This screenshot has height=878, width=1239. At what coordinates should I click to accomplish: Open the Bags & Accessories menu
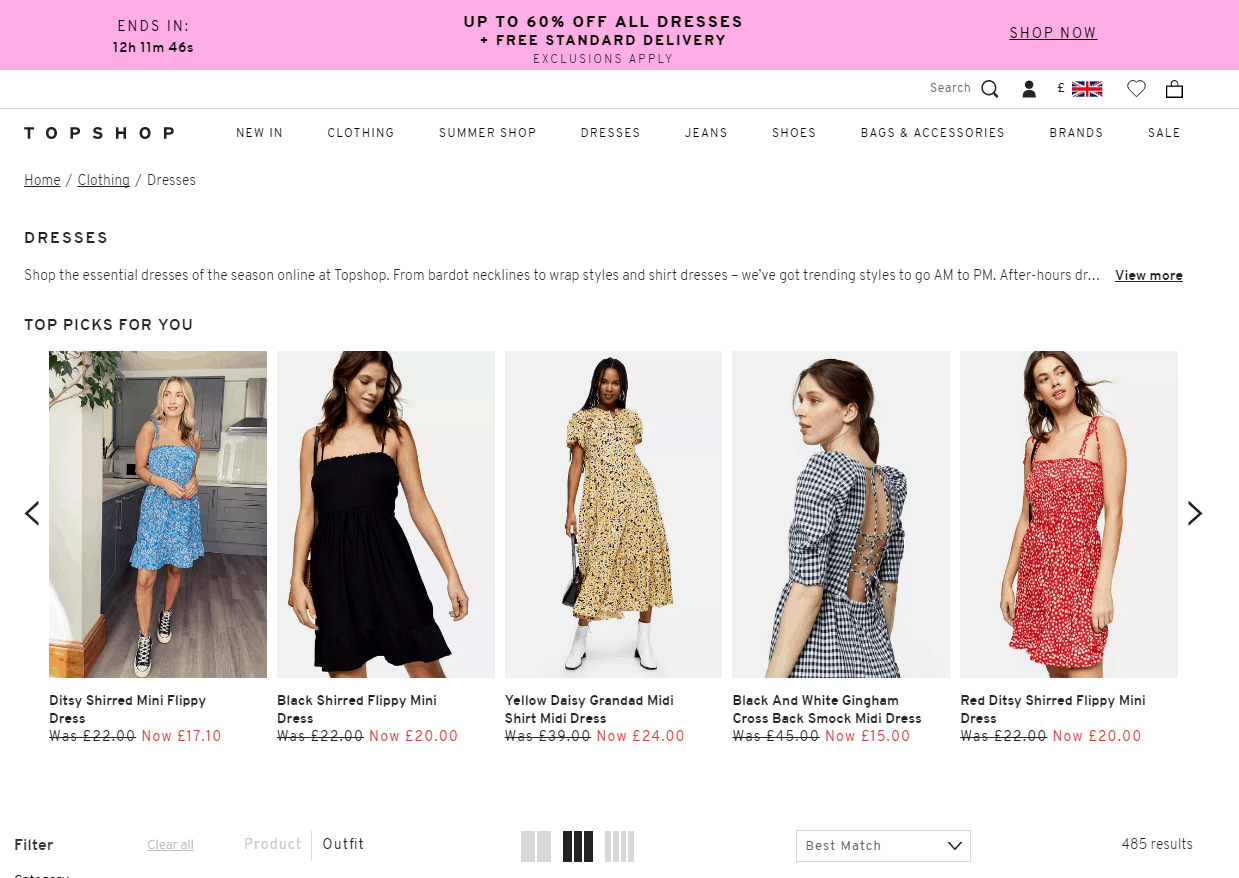click(933, 133)
